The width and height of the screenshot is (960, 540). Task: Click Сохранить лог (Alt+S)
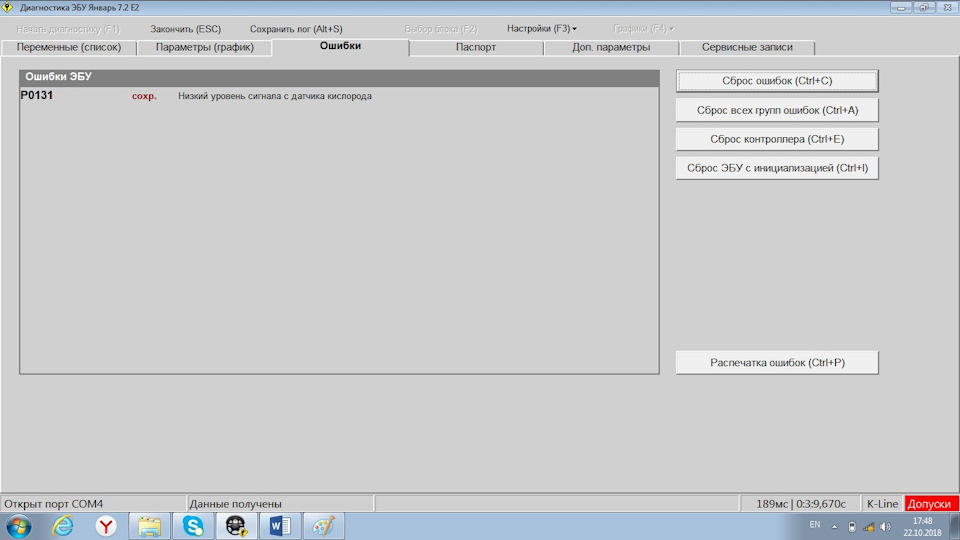(296, 29)
